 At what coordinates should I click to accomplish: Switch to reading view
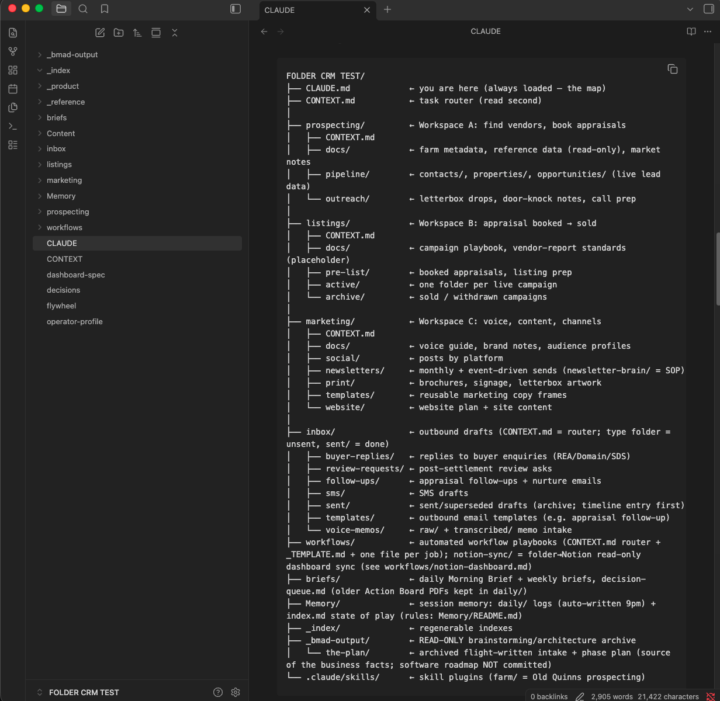click(691, 31)
